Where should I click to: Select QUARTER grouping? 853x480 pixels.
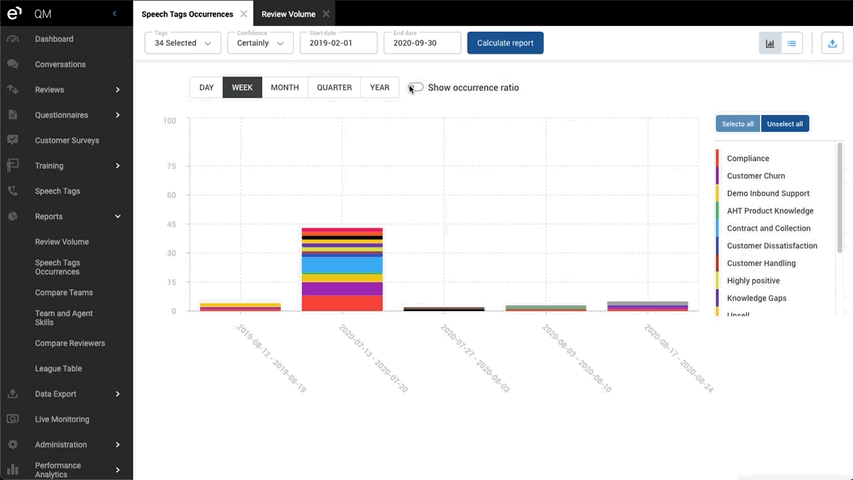click(x=334, y=88)
